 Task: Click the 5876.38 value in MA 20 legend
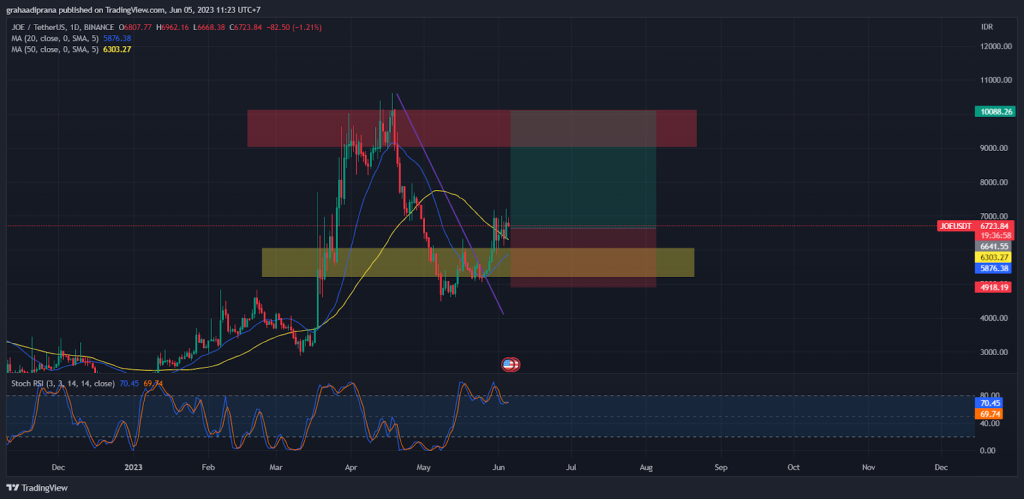click(x=118, y=39)
